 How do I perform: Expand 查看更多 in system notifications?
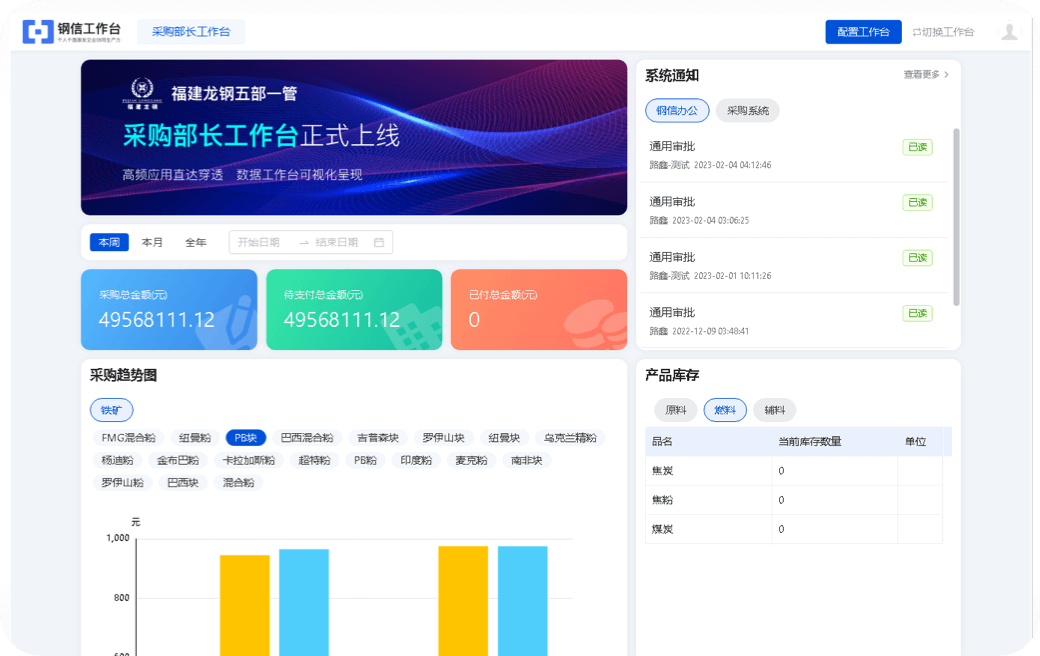pyautogui.click(x=925, y=75)
